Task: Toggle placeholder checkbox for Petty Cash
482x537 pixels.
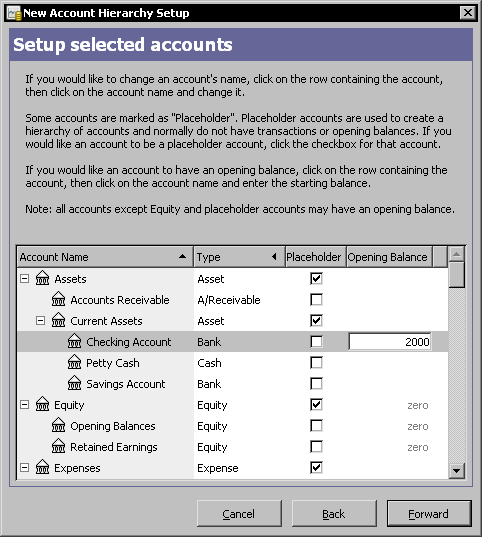Action: point(316,362)
